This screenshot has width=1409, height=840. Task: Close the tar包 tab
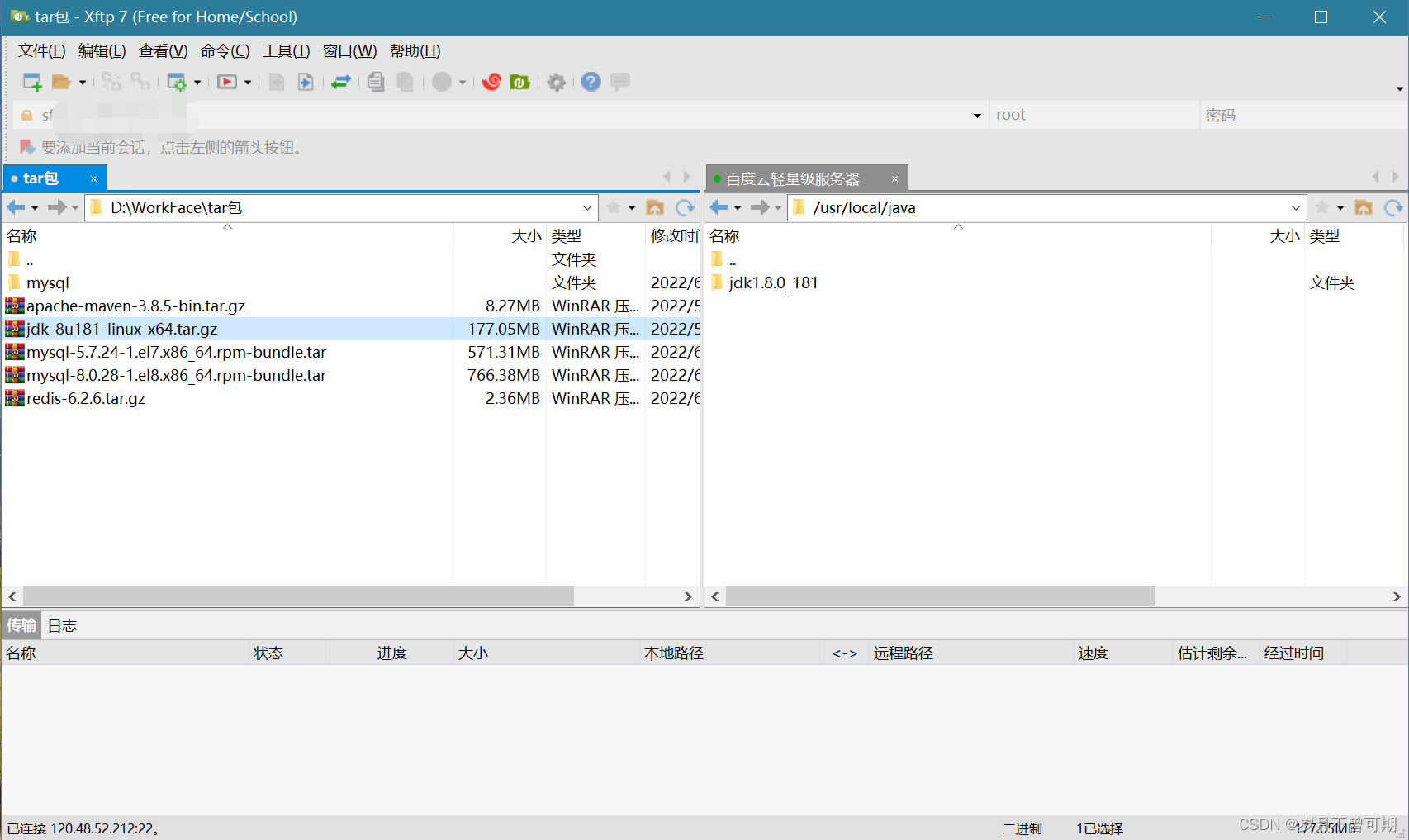click(94, 178)
